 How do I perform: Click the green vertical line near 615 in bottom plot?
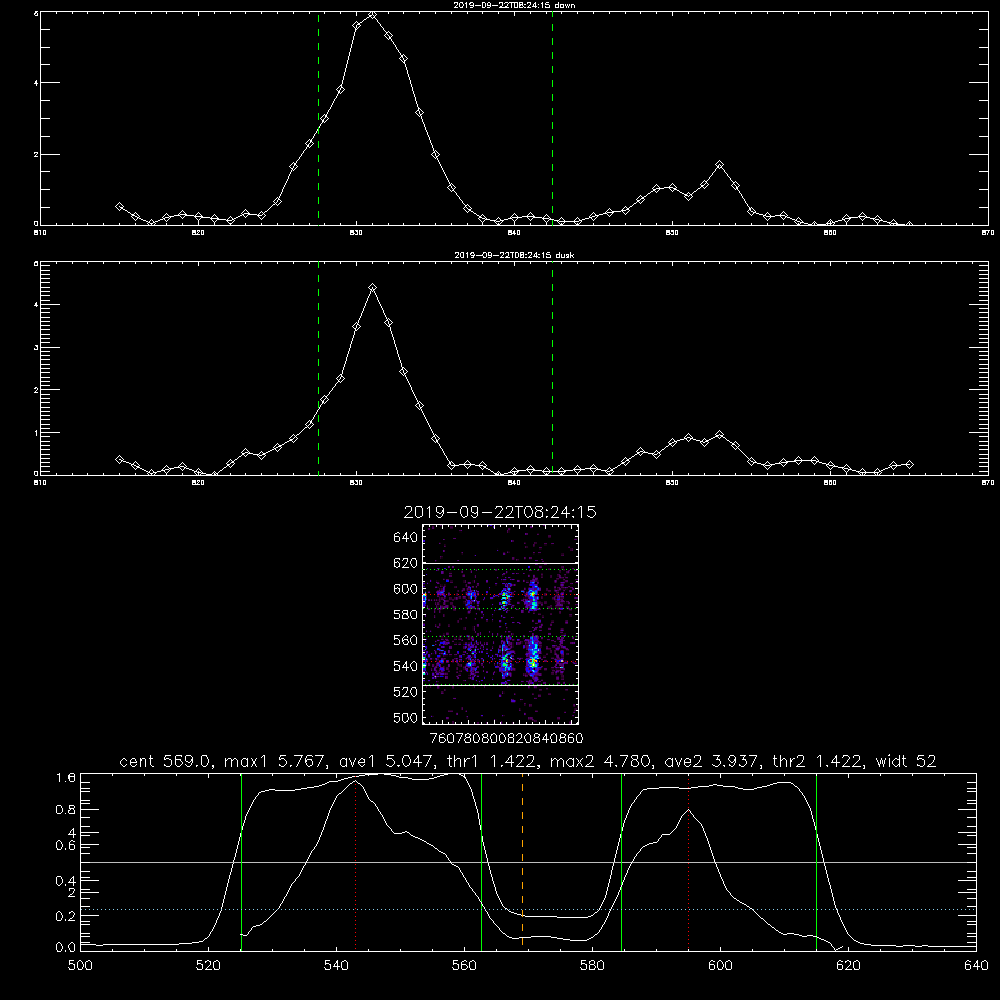[816, 861]
